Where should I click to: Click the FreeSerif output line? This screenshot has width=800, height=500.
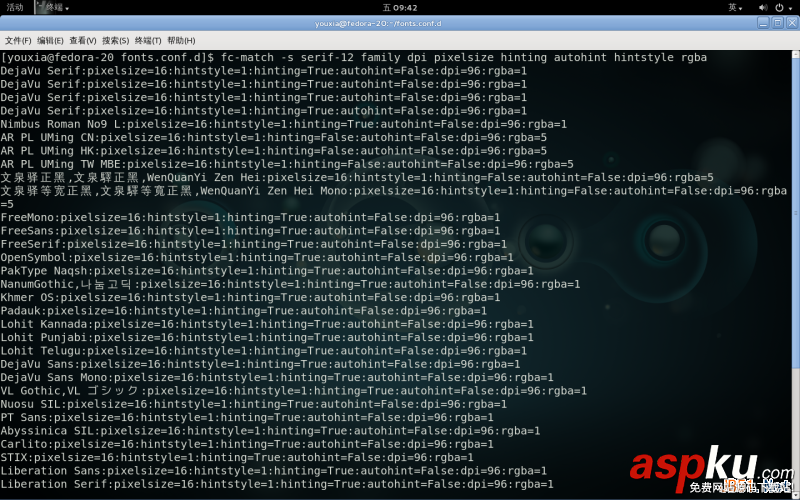tap(254, 244)
